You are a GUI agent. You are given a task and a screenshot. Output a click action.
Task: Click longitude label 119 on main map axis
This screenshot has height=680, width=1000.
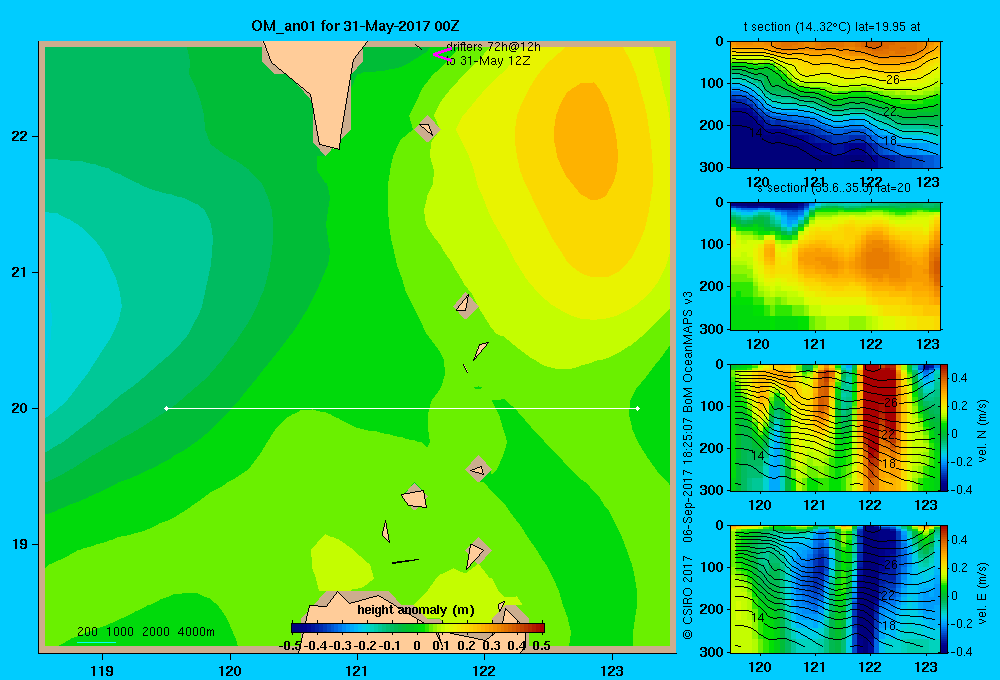(x=102, y=671)
